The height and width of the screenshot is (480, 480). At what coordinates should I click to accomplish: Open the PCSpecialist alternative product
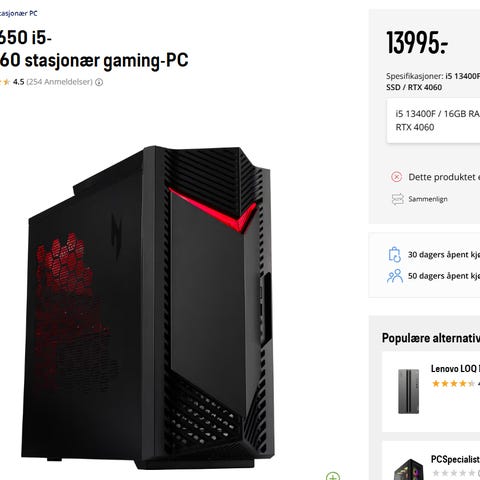[455, 459]
